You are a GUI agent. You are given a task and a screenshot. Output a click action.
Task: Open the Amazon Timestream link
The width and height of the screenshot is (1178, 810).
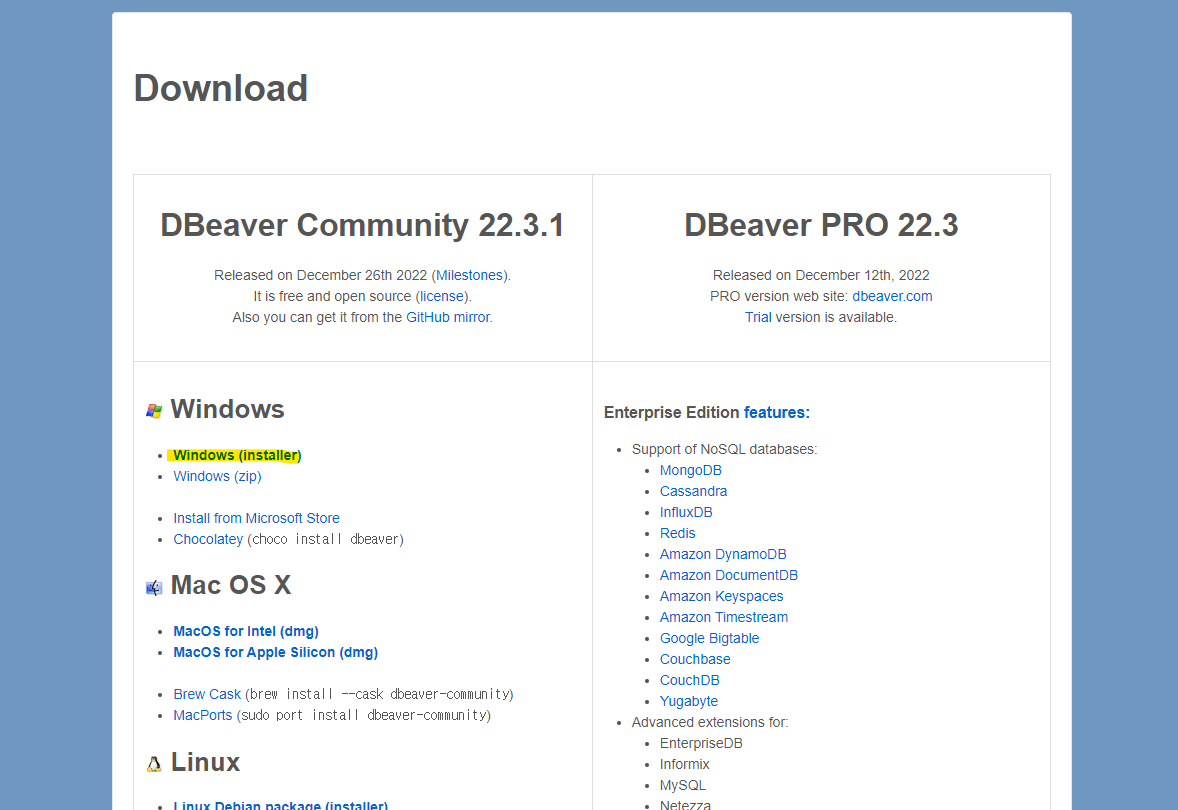coord(723,618)
